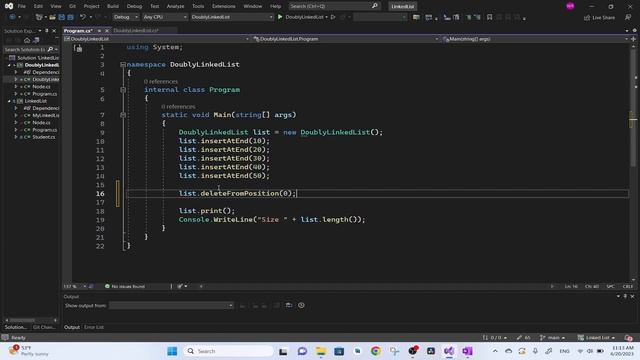Screen dimensions: 640x360
Task: Click the Wrap Output toggle icon
Action: (289, 305)
